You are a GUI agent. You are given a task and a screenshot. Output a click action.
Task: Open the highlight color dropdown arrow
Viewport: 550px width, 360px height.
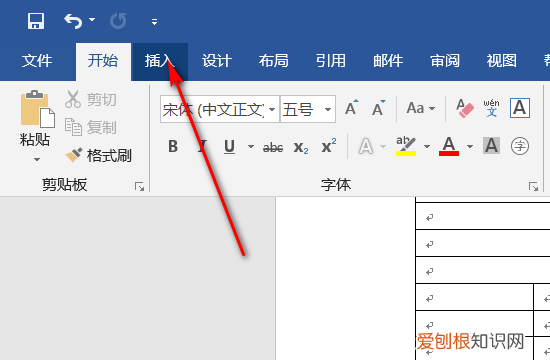427,146
